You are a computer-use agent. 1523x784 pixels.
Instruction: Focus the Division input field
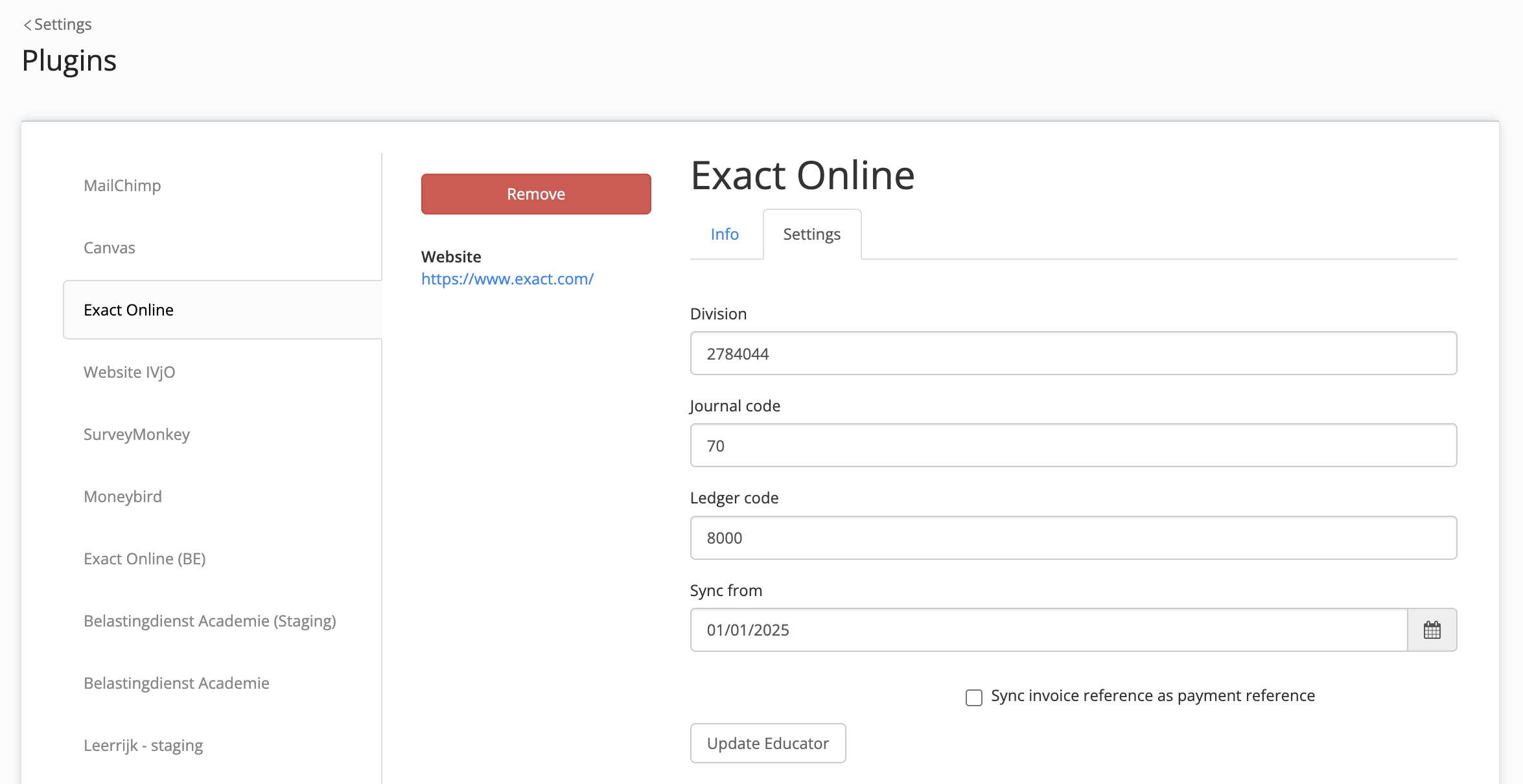(1073, 353)
